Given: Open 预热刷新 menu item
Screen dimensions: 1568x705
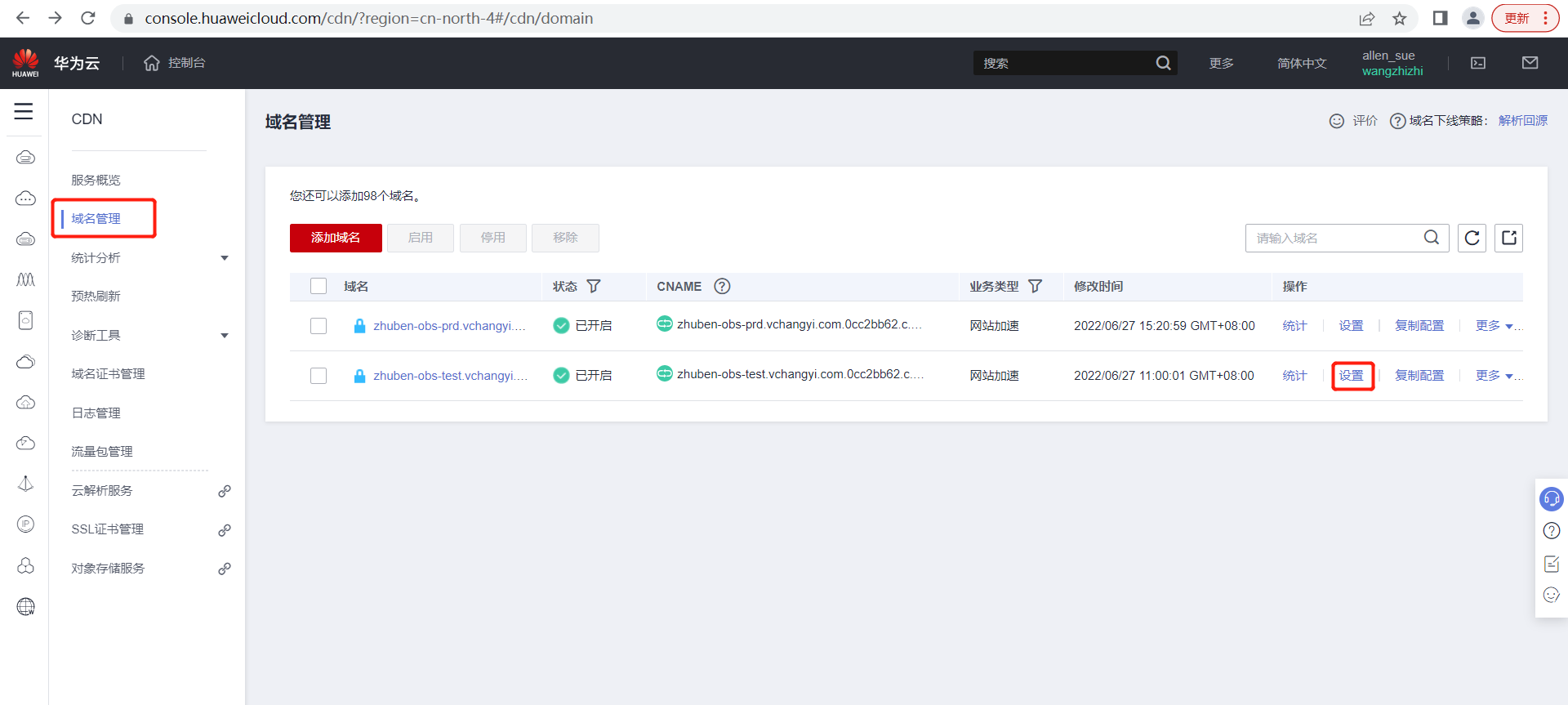Looking at the screenshot, I should [x=96, y=297].
